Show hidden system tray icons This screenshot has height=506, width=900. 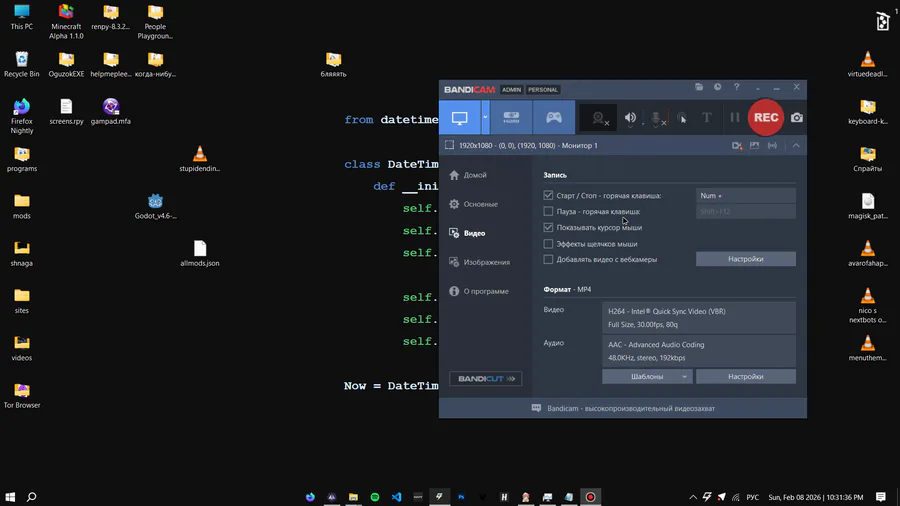point(693,497)
